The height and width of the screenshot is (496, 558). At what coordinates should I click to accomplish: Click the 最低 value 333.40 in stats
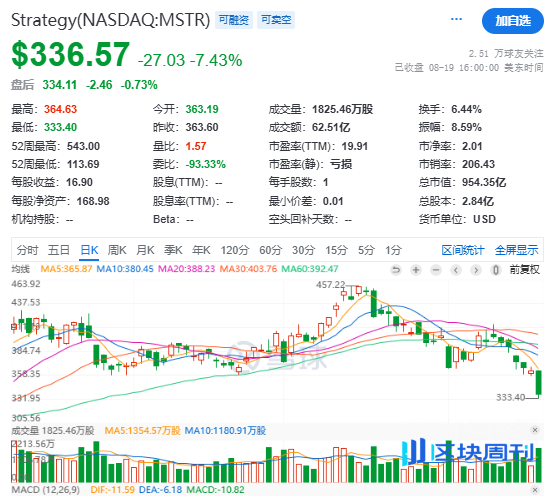tap(60, 127)
